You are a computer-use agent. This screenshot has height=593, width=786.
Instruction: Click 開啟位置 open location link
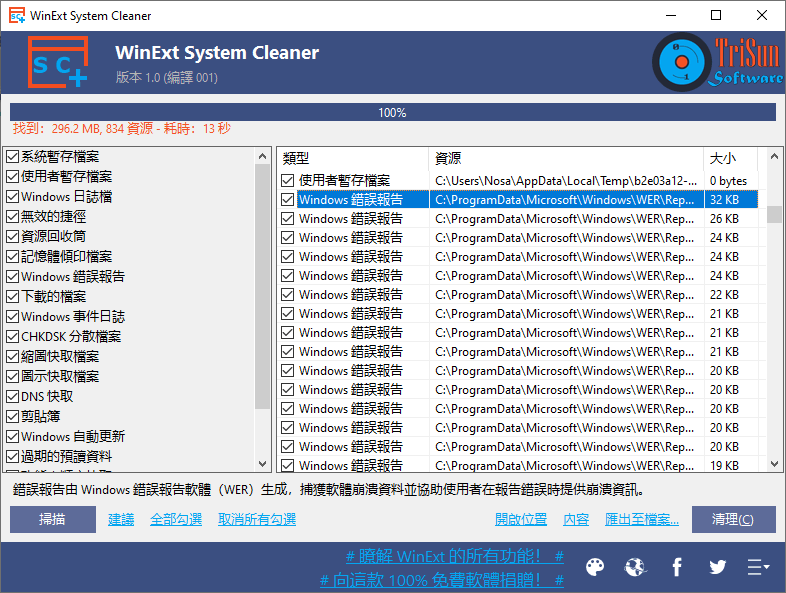(x=521, y=519)
